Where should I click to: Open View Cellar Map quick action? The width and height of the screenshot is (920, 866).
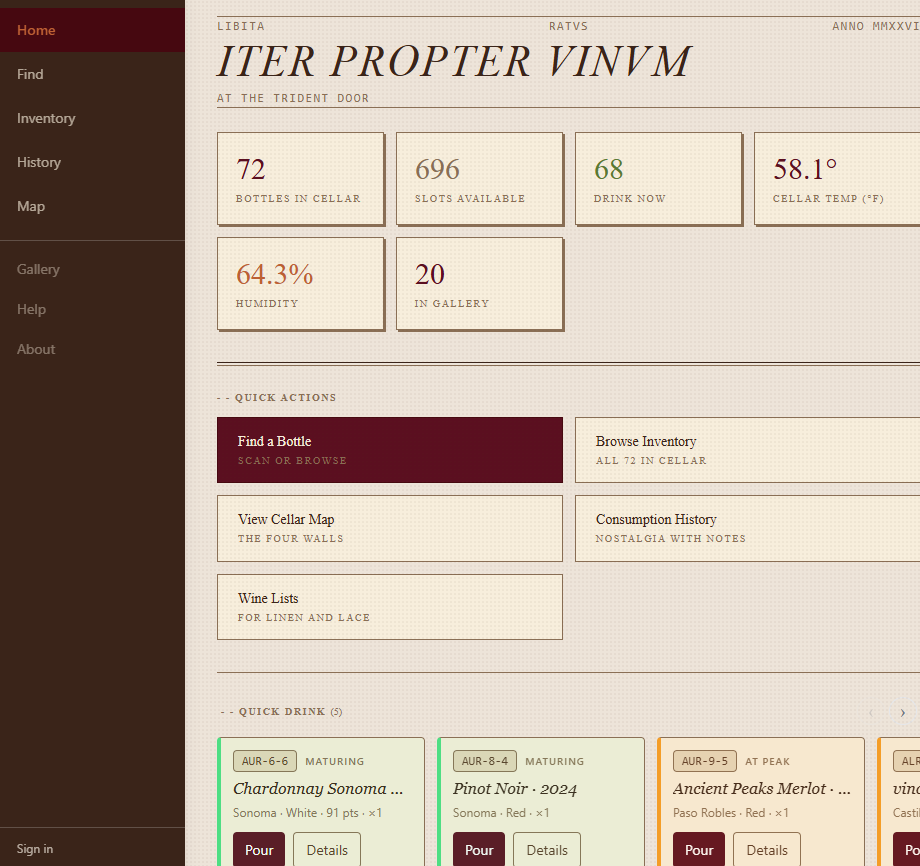[390, 528]
